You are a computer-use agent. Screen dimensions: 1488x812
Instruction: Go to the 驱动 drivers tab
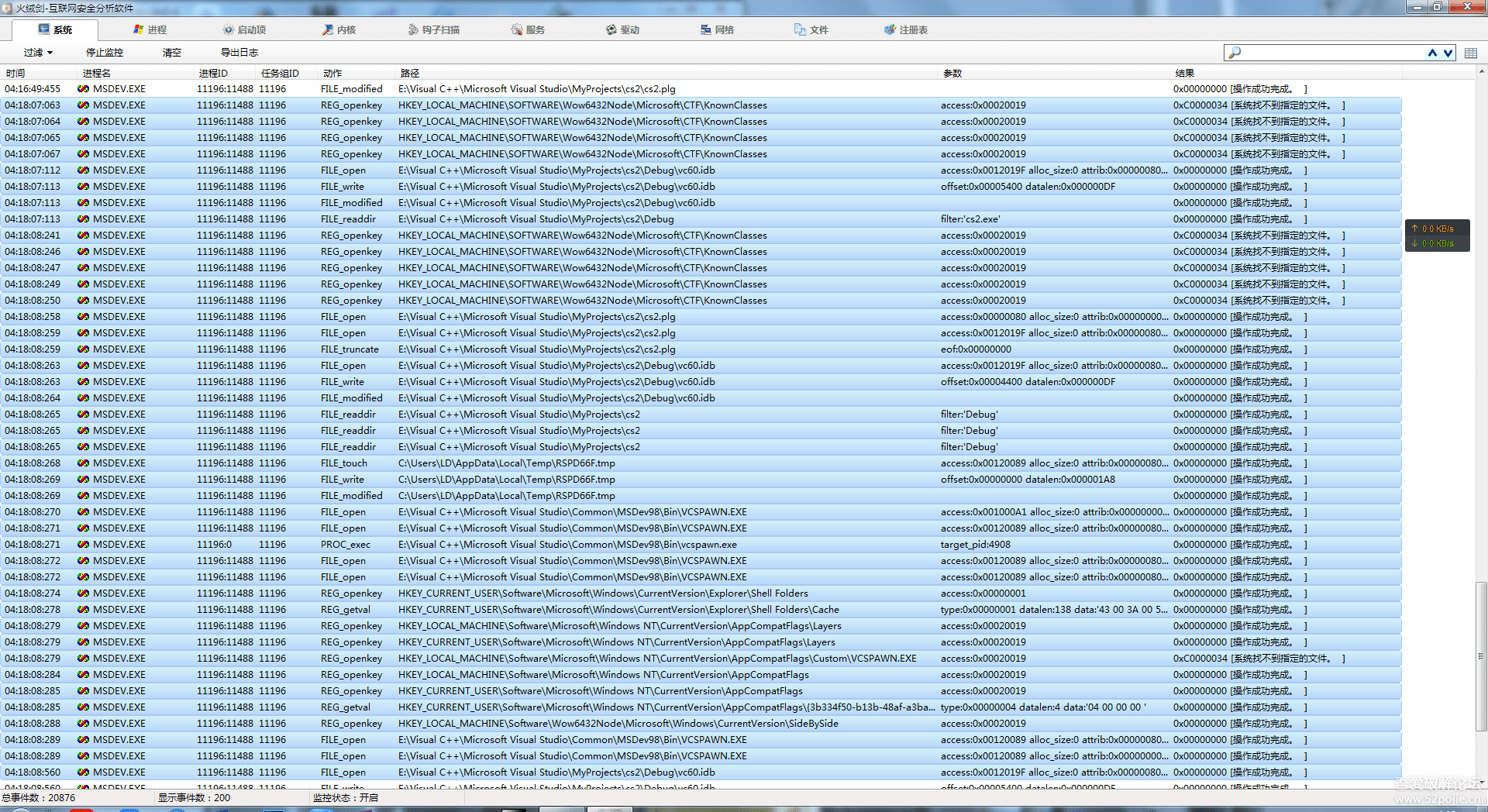coord(623,29)
